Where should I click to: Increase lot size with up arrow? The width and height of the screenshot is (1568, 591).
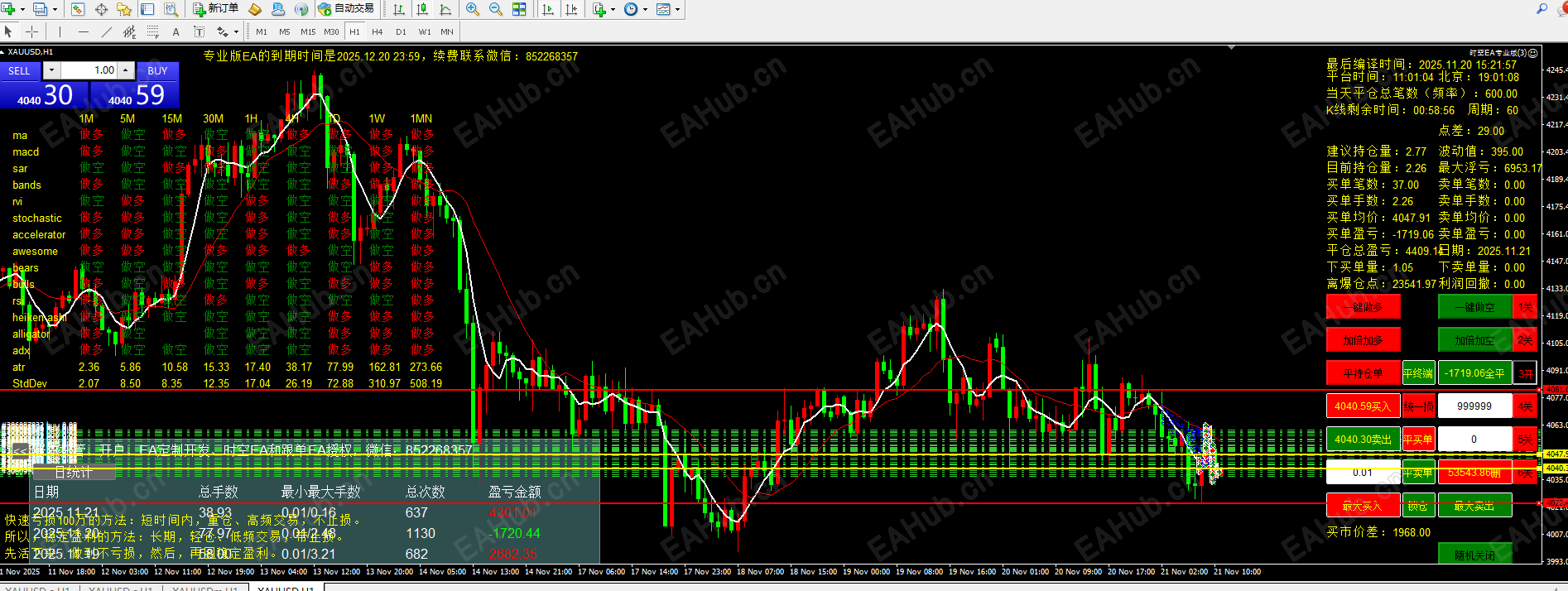click(x=126, y=70)
